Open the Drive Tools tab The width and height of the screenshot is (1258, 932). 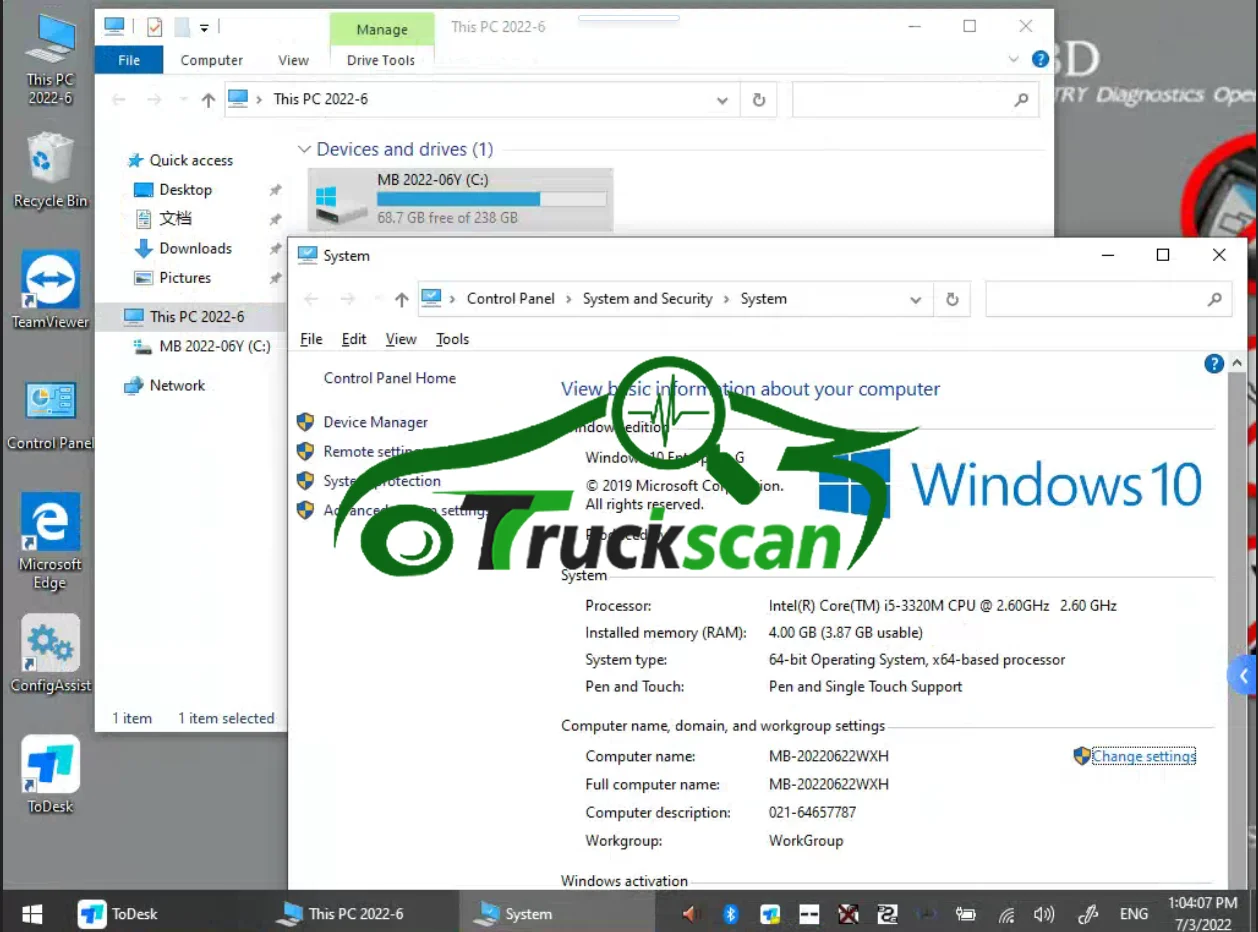tap(381, 60)
